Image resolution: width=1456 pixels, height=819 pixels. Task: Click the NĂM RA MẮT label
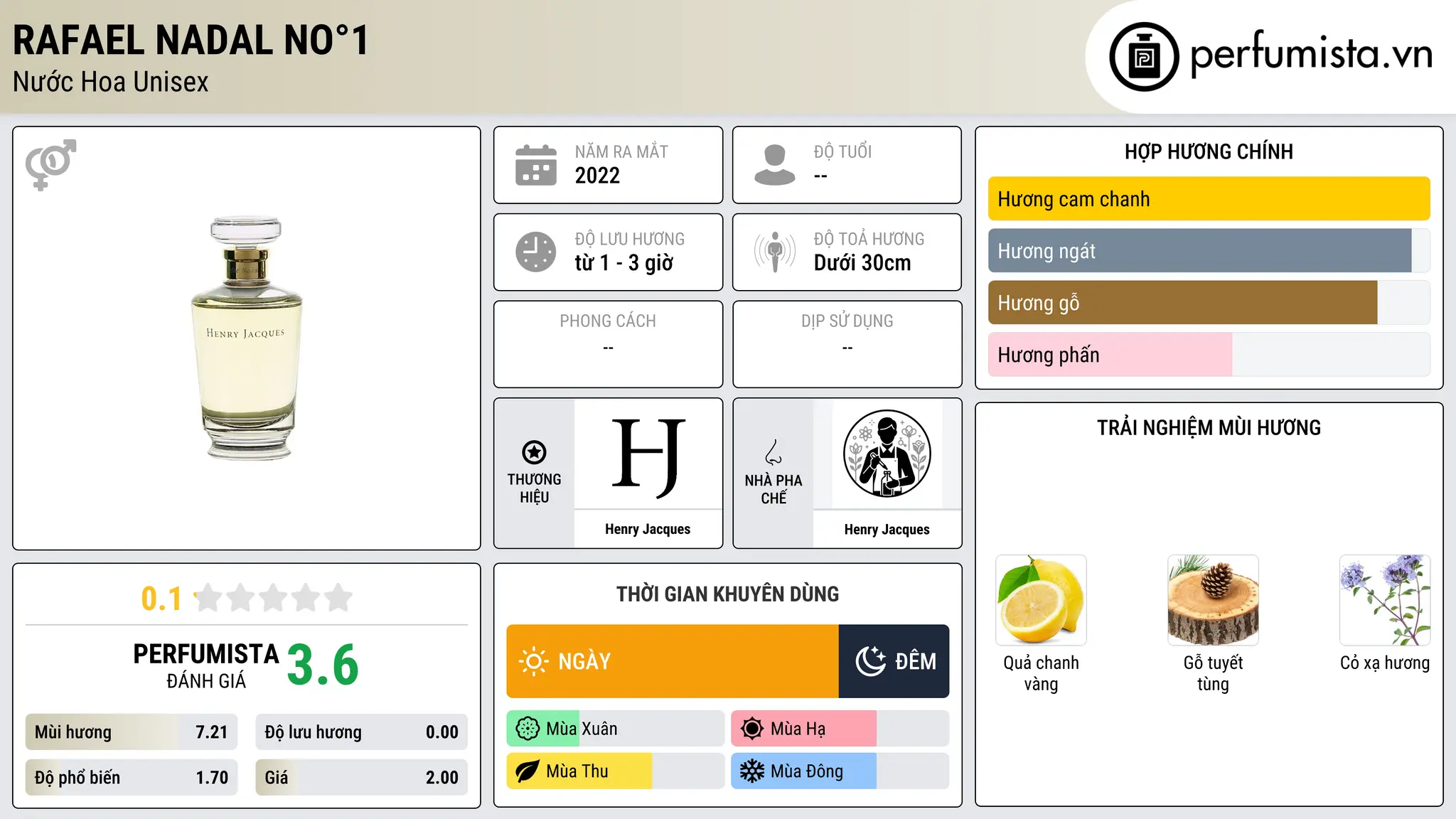621,151
